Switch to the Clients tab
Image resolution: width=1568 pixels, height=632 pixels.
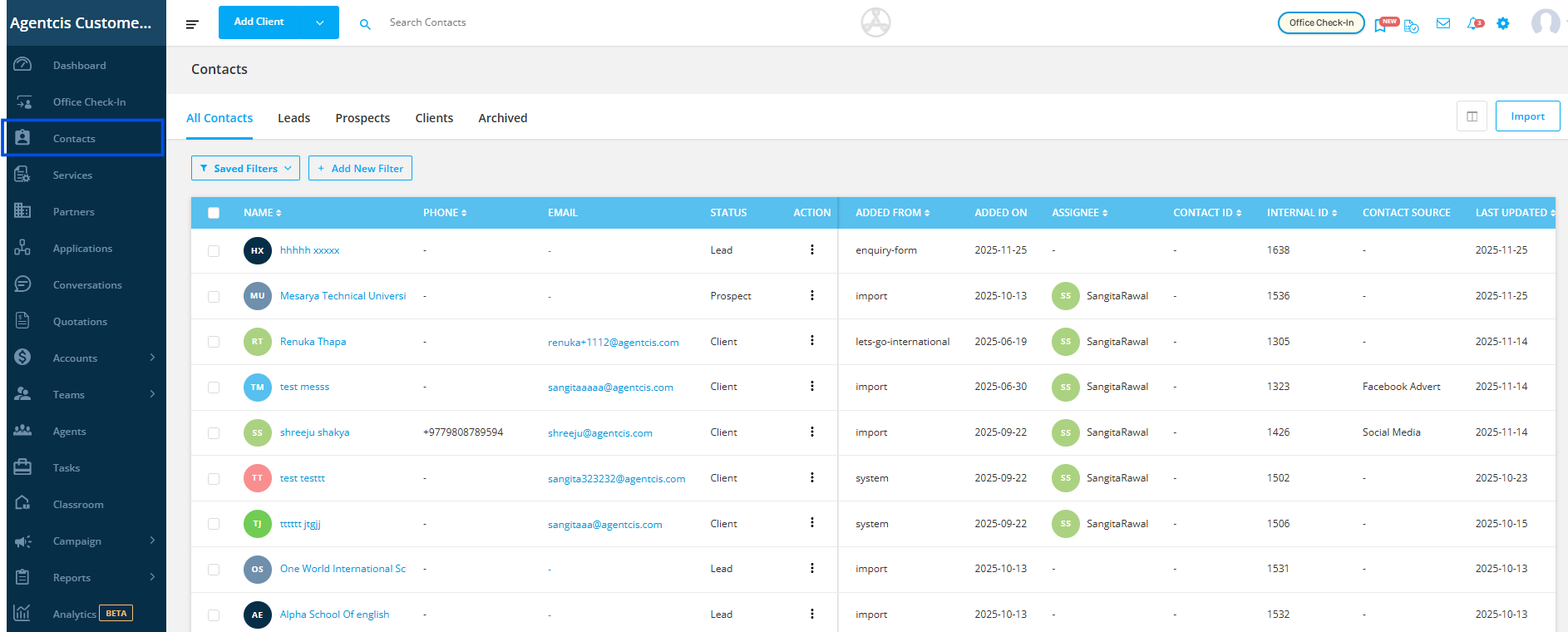click(434, 118)
